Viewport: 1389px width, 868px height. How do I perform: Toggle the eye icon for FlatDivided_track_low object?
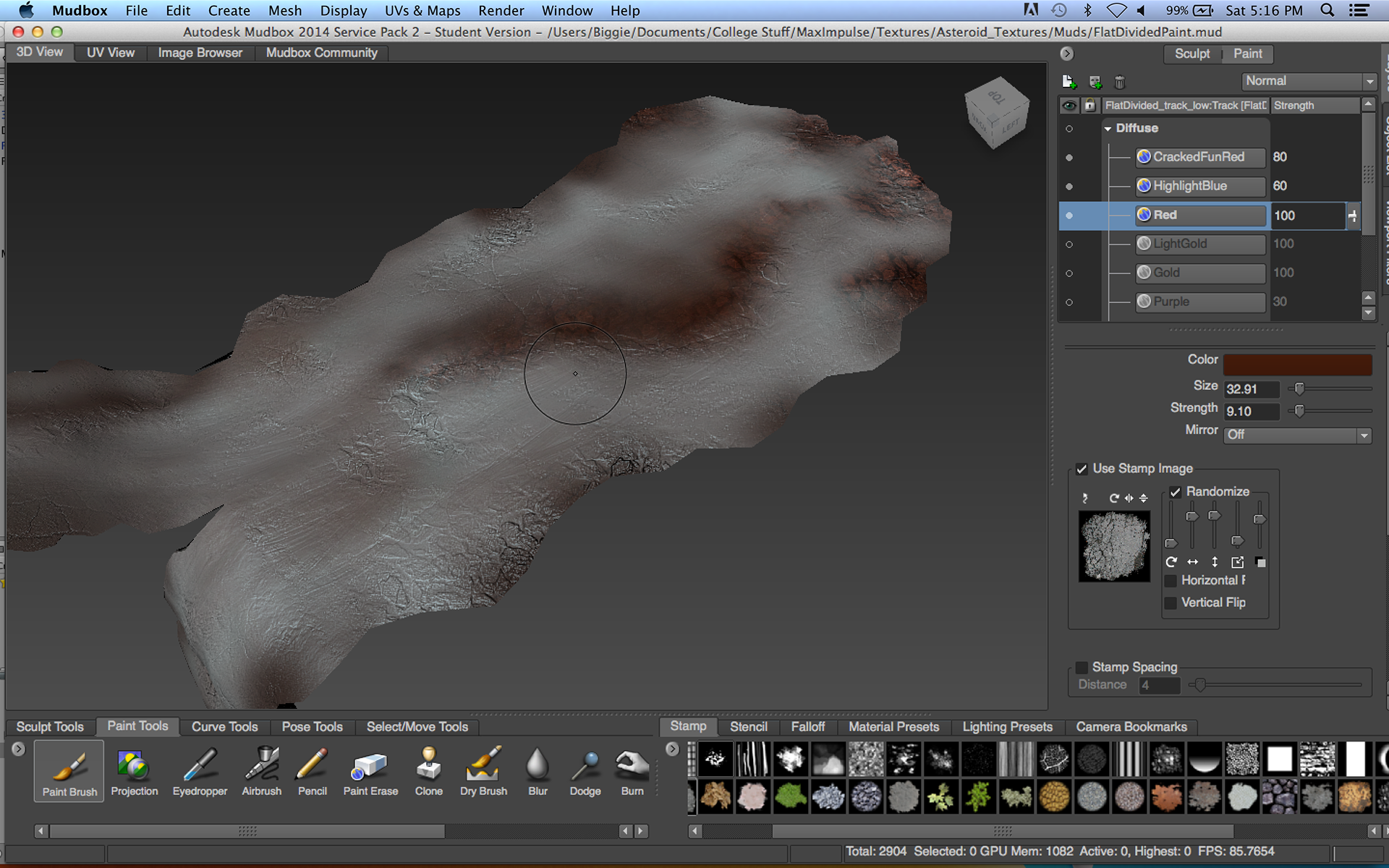coord(1069,106)
